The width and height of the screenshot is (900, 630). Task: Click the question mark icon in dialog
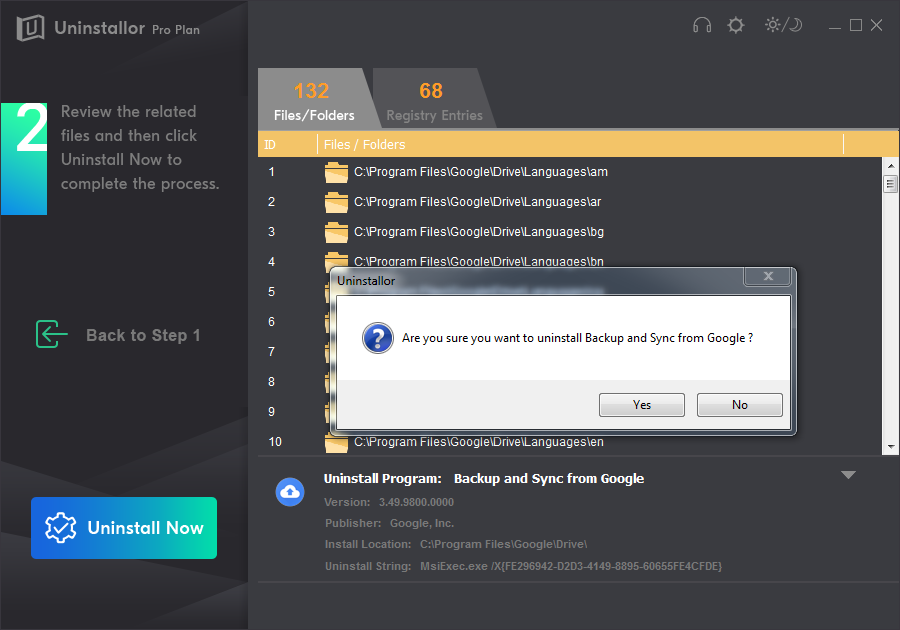(378, 338)
